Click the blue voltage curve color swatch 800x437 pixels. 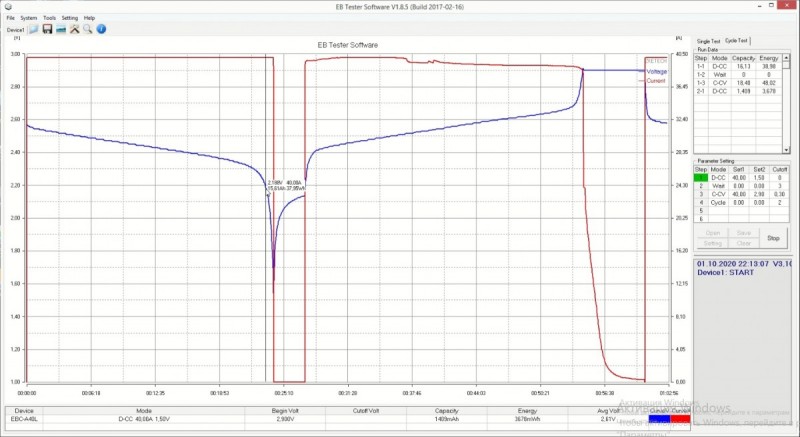[x=660, y=421]
